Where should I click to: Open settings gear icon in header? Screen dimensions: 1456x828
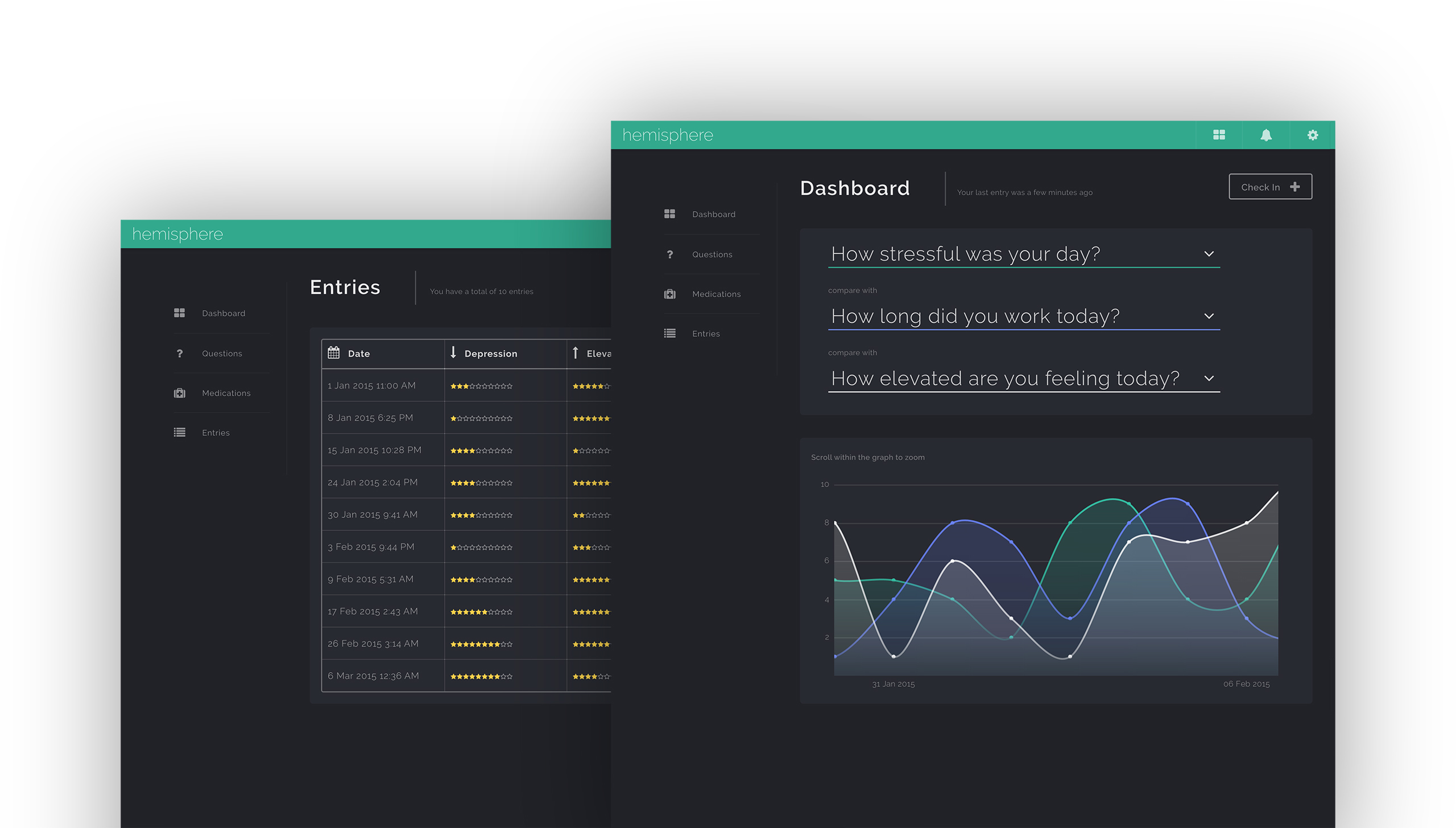click(1312, 135)
